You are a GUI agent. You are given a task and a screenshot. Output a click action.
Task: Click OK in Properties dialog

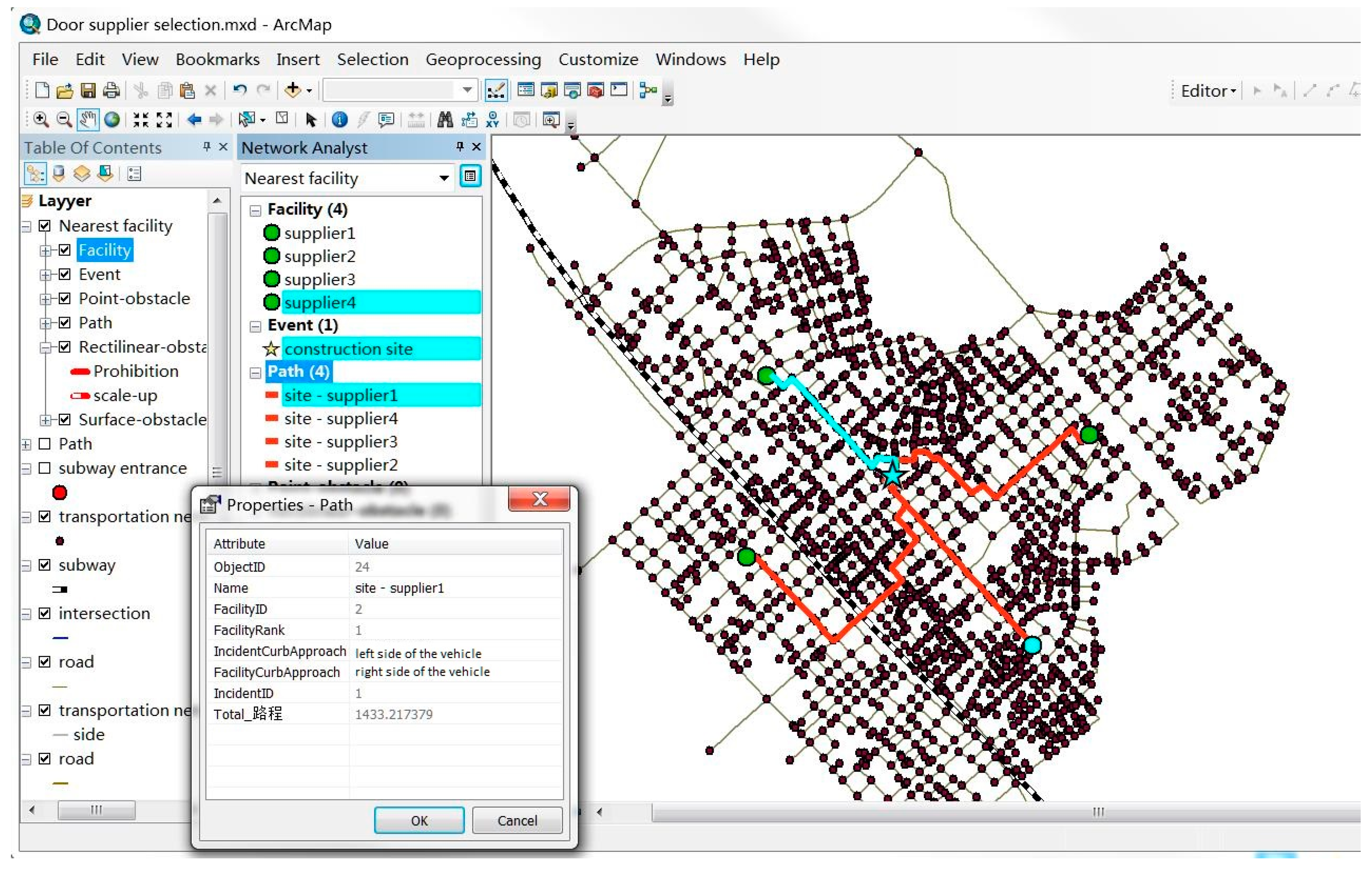(419, 820)
